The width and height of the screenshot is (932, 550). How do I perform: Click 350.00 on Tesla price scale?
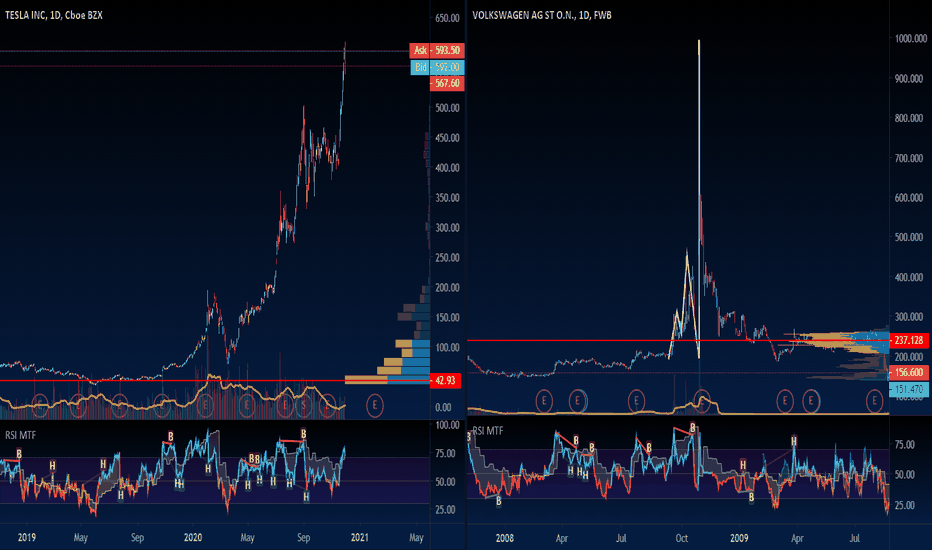448,198
